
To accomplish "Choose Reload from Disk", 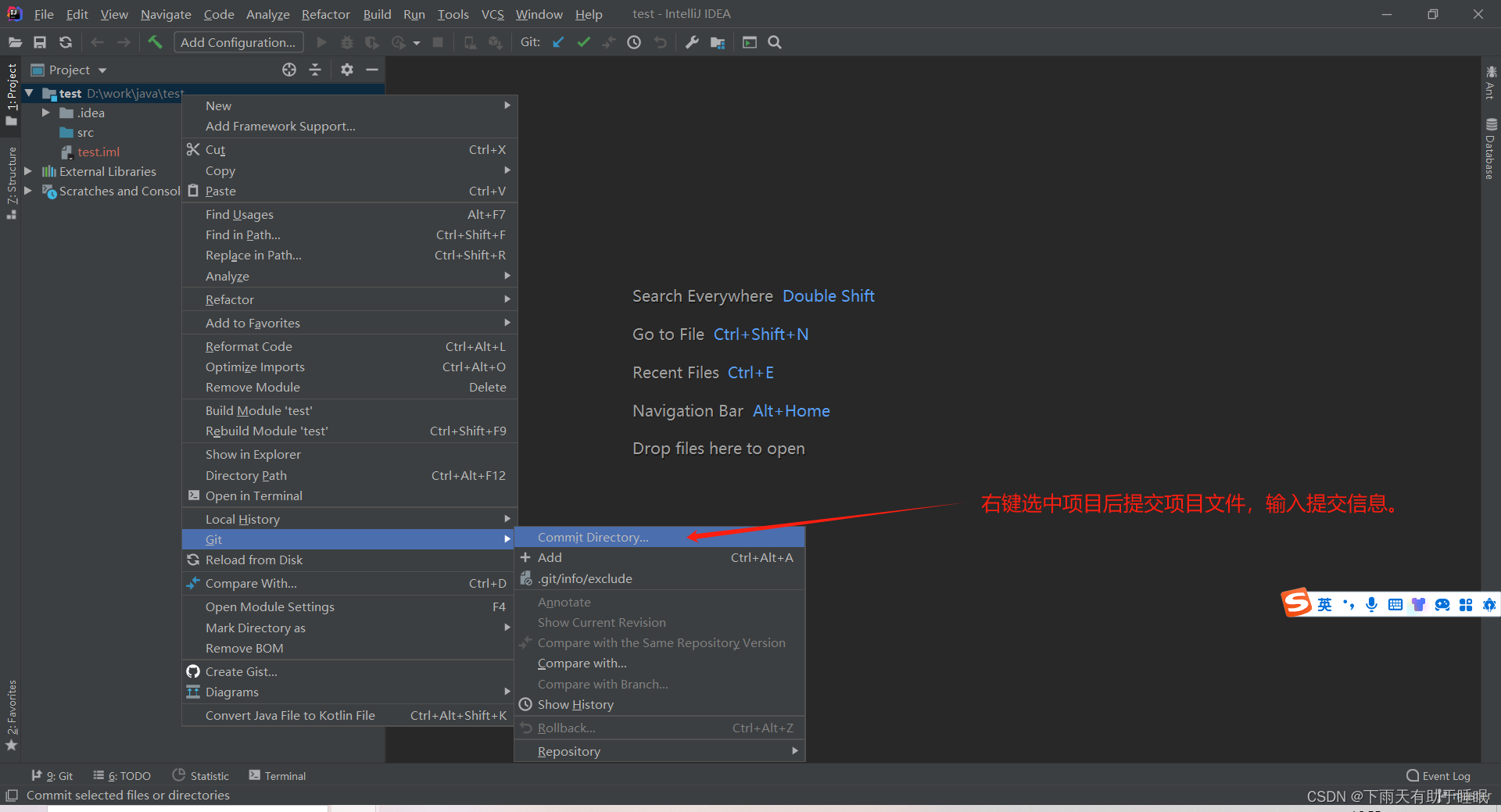I will point(349,560).
